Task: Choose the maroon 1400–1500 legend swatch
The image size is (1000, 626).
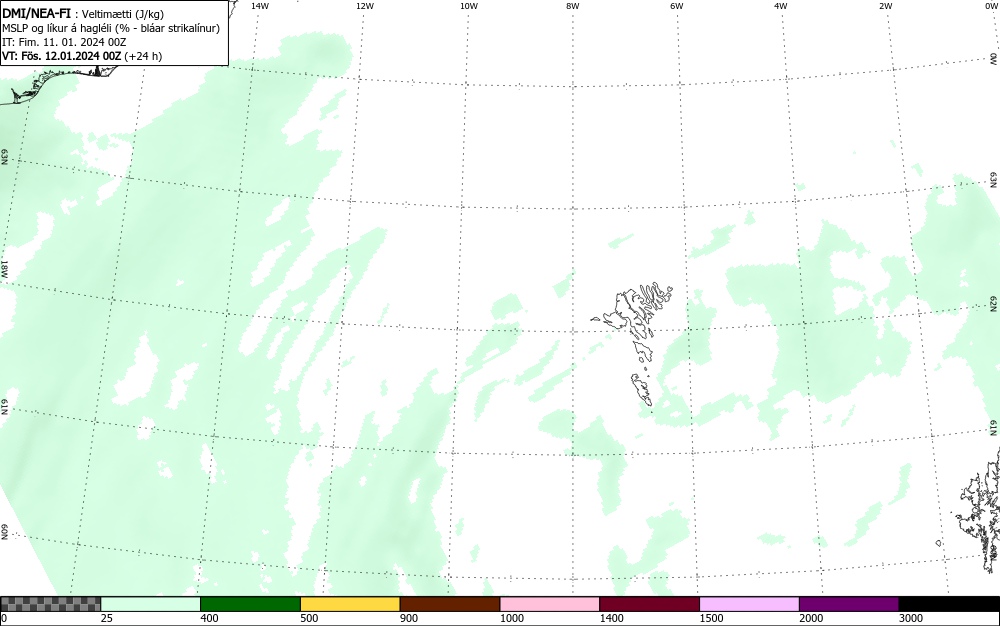Action: [x=649, y=604]
